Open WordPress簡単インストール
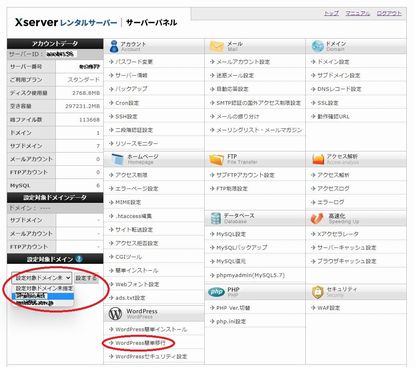This screenshot has height=367, width=415. click(151, 329)
